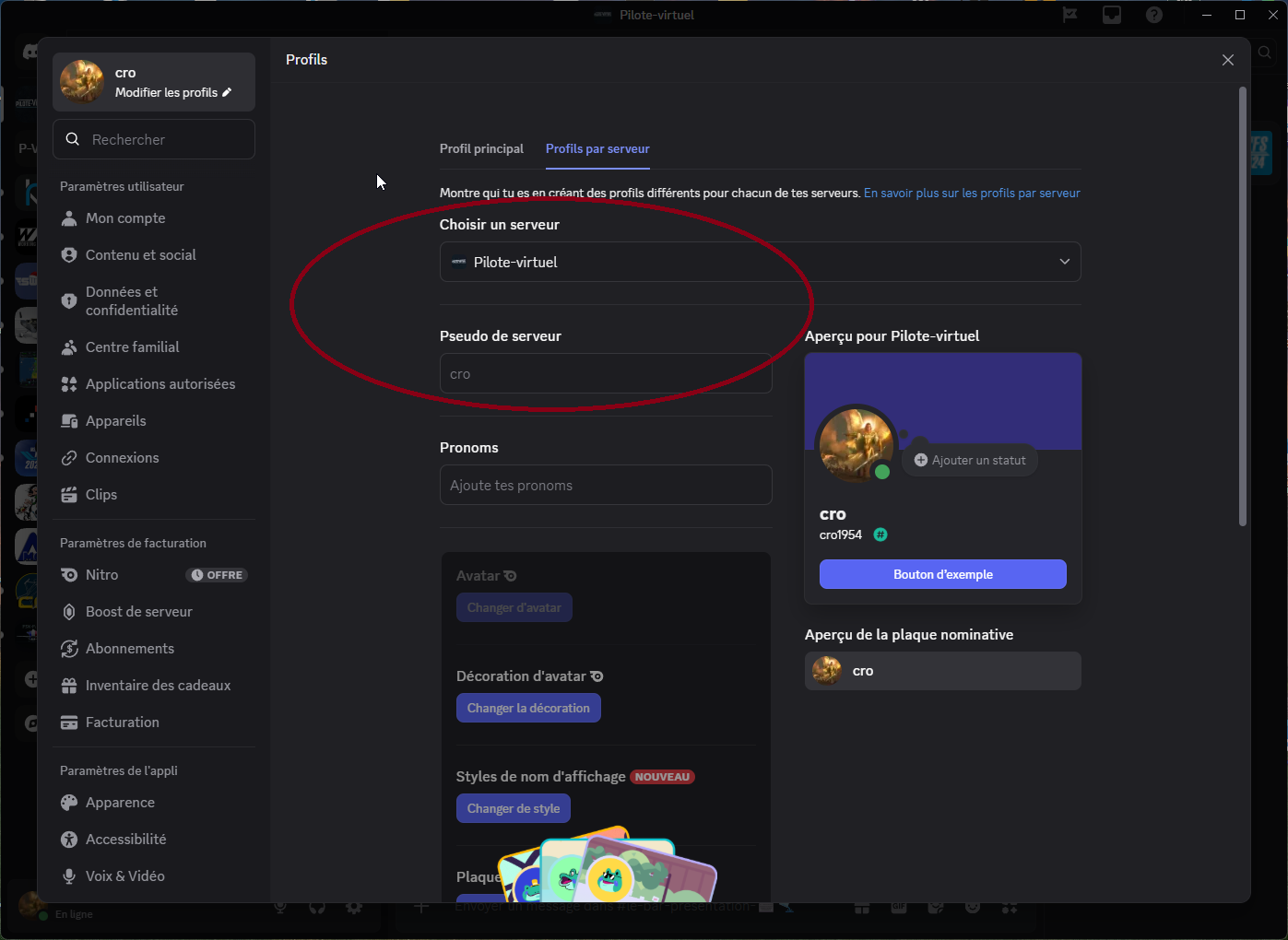Click the dropdown chevron for Pilote-virtuel
The width and height of the screenshot is (1288, 940).
point(1064,262)
